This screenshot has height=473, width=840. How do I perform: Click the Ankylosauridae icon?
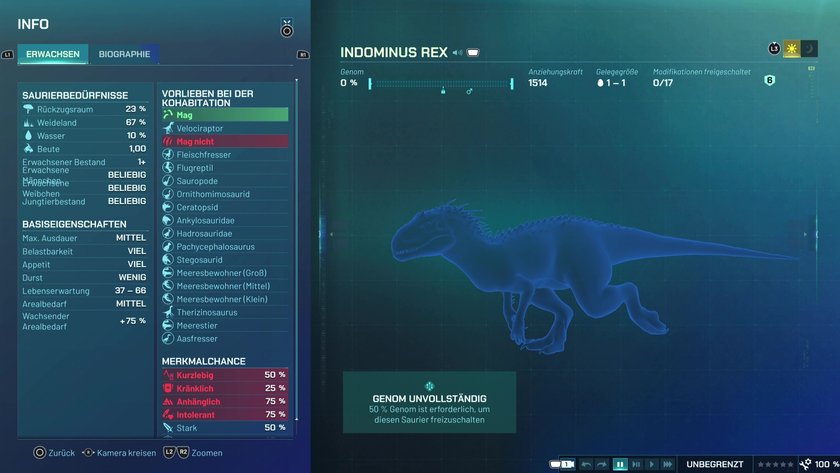click(x=168, y=220)
